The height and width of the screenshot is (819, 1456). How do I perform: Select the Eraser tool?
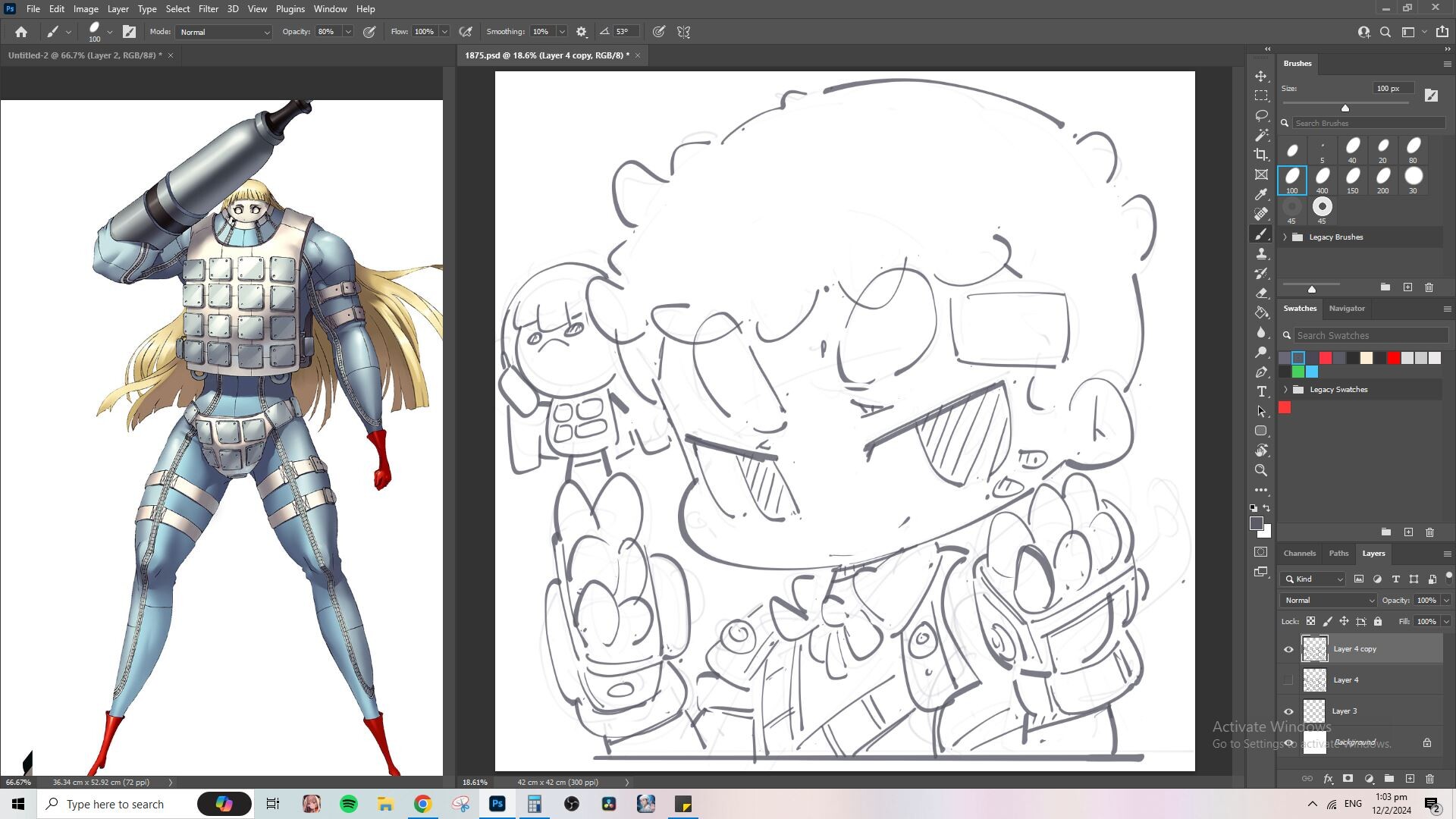(1261, 293)
